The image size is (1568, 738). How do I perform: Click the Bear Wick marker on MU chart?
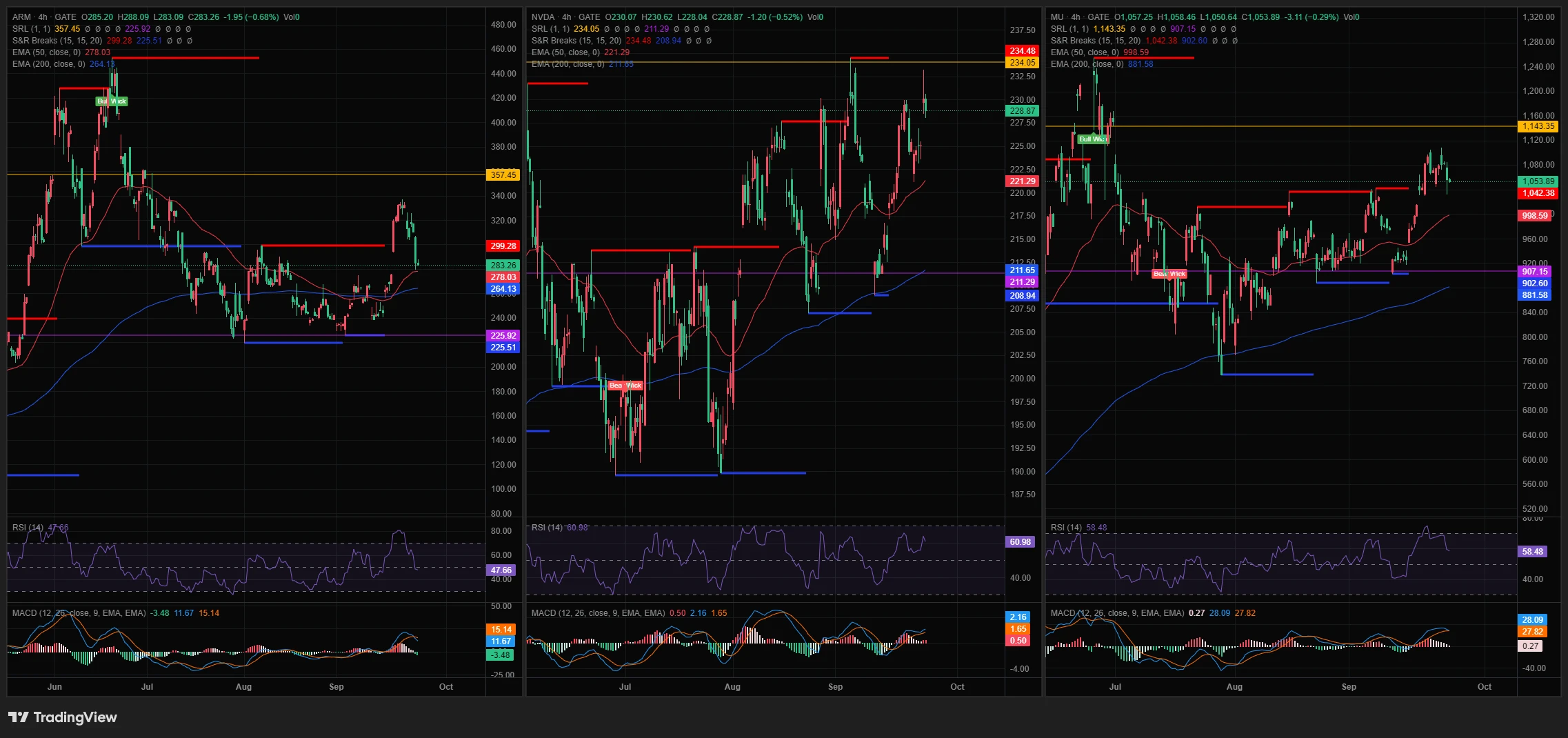[x=1169, y=274]
